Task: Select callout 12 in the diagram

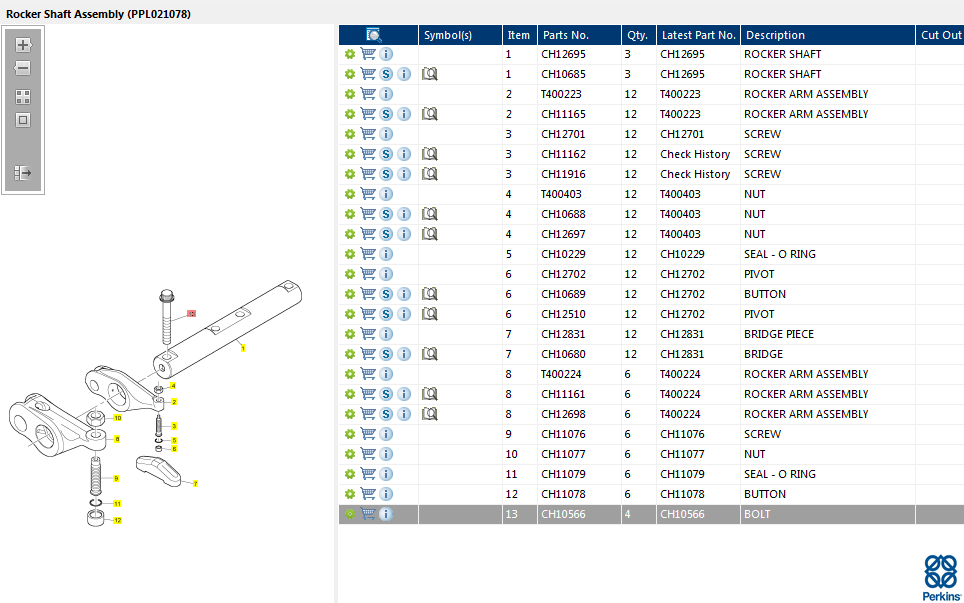Action: [x=117, y=521]
